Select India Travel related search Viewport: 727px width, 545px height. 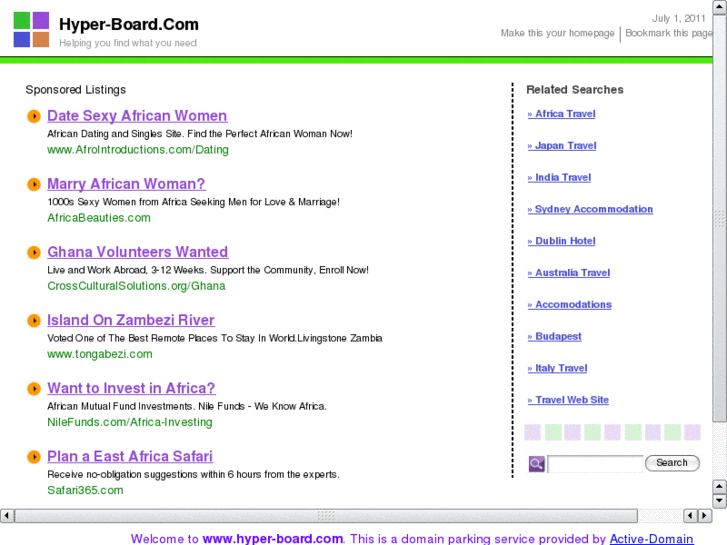point(559,178)
